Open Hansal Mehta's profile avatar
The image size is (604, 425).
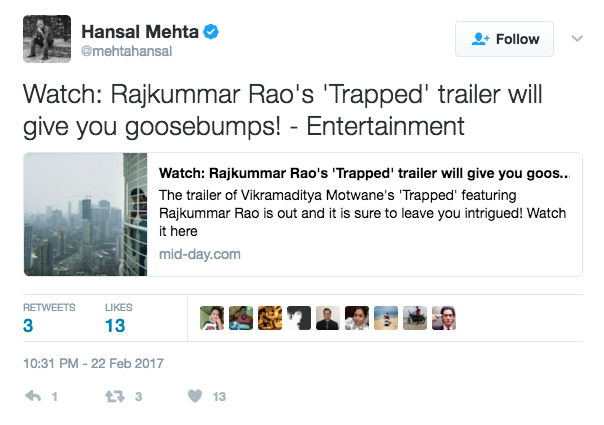coord(46,39)
